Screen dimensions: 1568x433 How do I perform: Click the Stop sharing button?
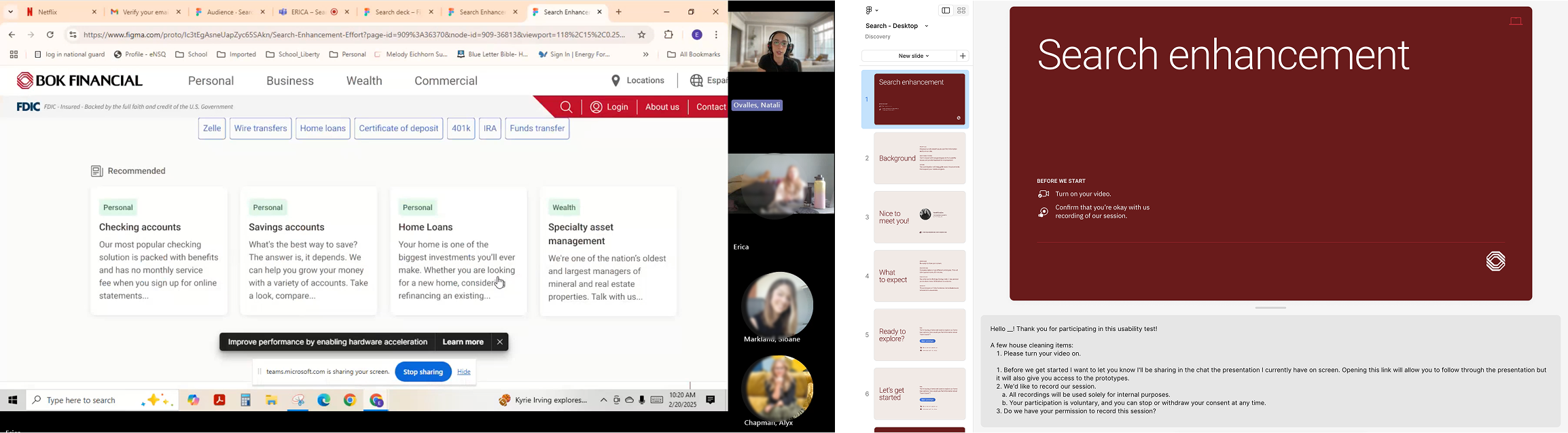click(x=423, y=372)
